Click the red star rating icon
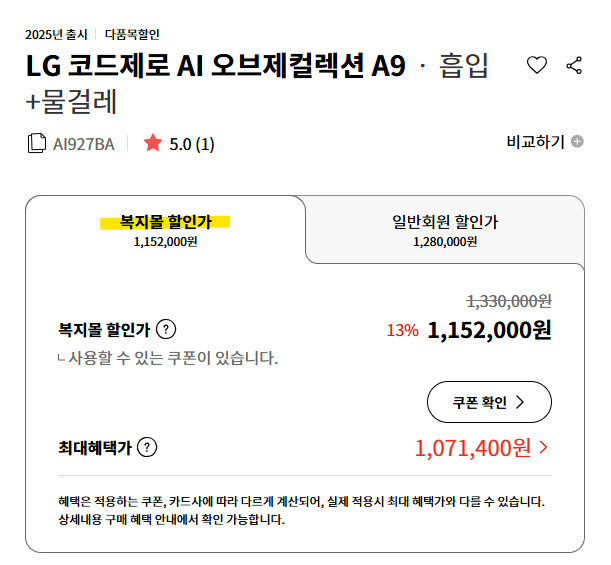The width and height of the screenshot is (611, 565). (152, 143)
